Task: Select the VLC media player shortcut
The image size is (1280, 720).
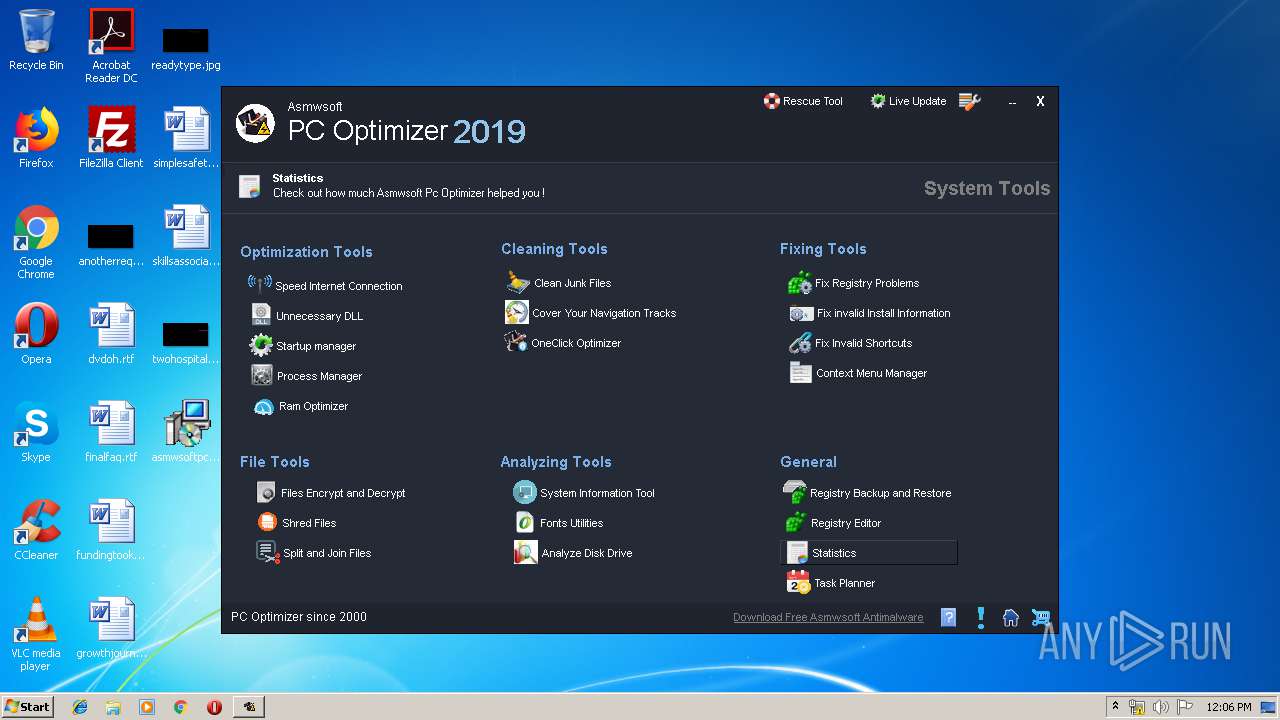Action: pos(36,634)
